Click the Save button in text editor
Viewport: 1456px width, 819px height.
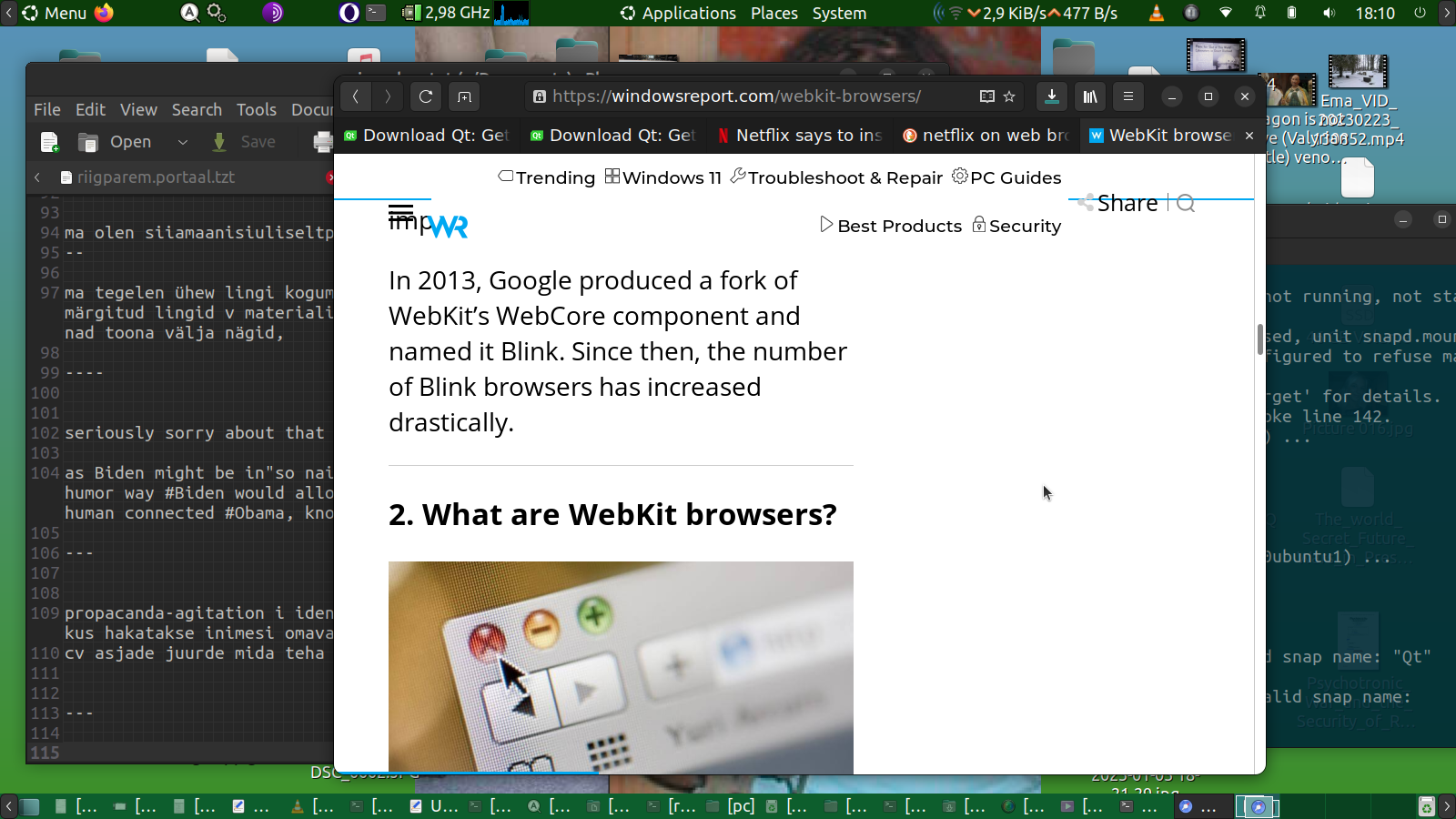pos(244,142)
